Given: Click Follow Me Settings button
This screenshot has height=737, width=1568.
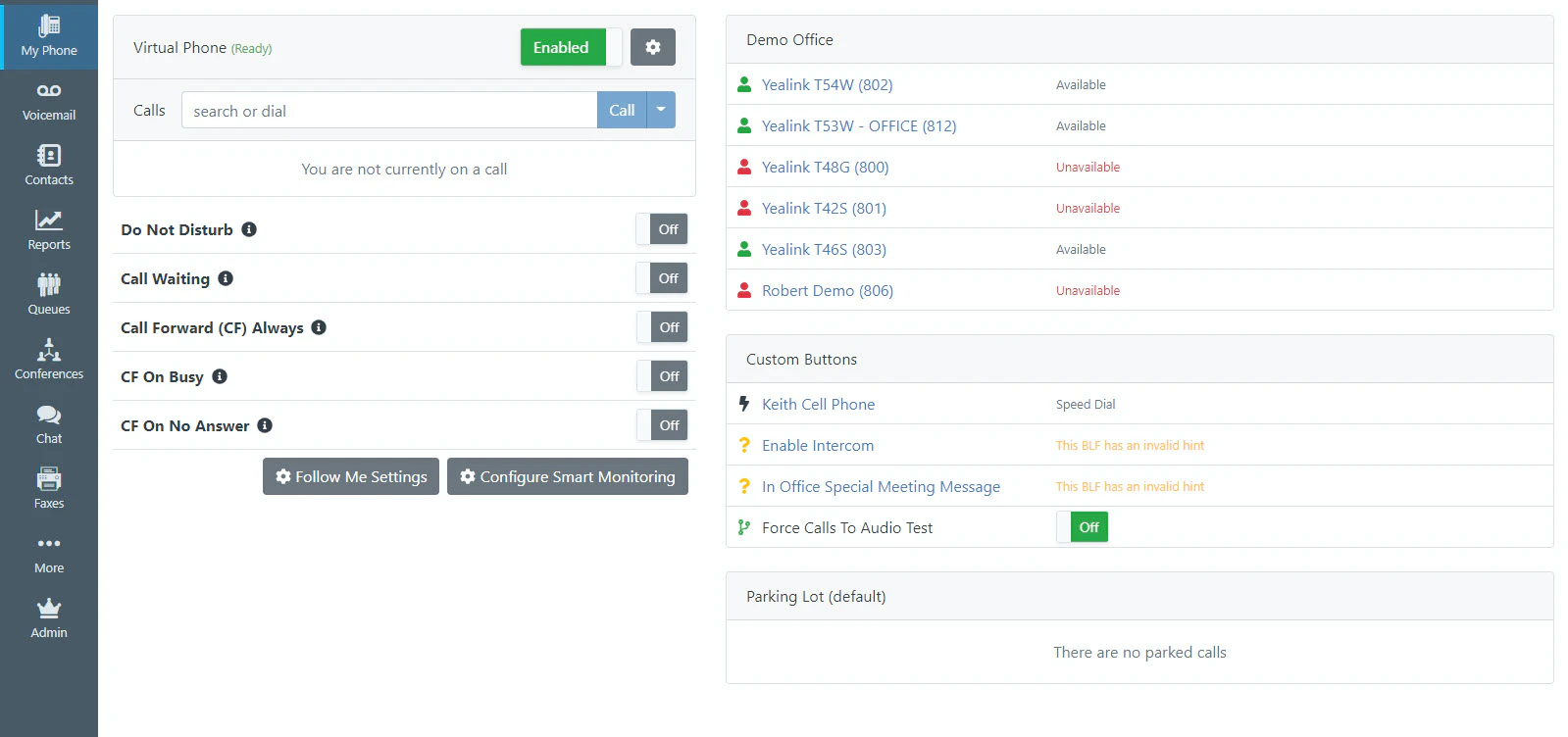Looking at the screenshot, I should click(351, 476).
